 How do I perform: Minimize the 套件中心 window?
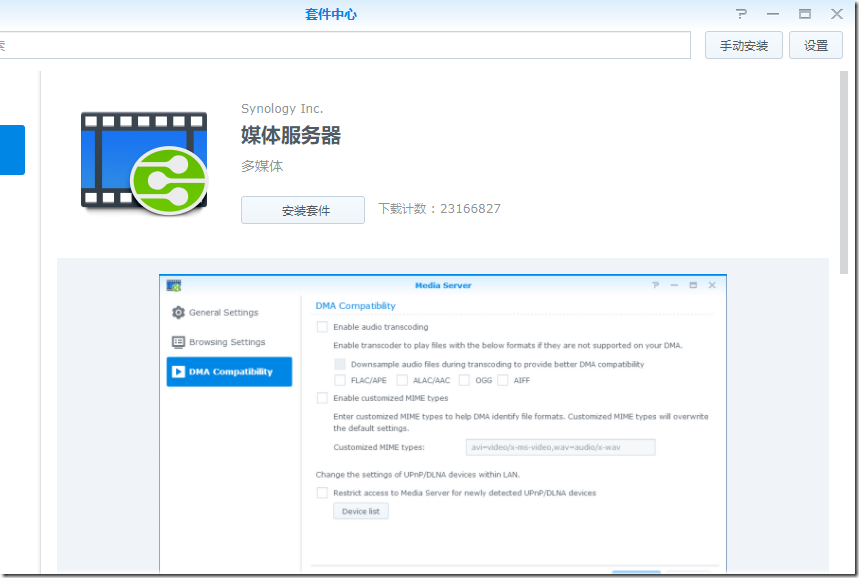[x=773, y=14]
